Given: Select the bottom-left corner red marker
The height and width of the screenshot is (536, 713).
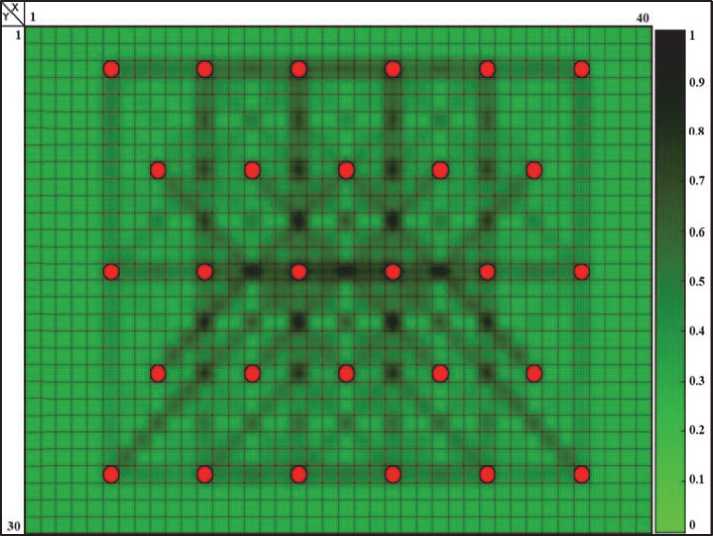Looking at the screenshot, I should (x=111, y=475).
